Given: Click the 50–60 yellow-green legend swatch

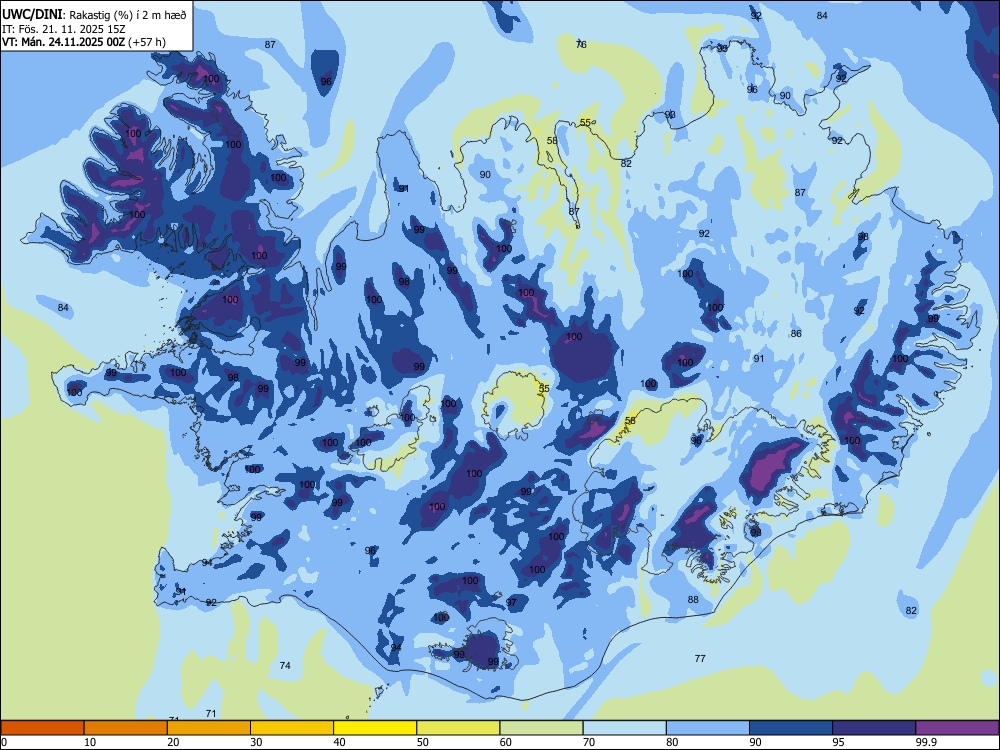Looking at the screenshot, I should coord(458,728).
